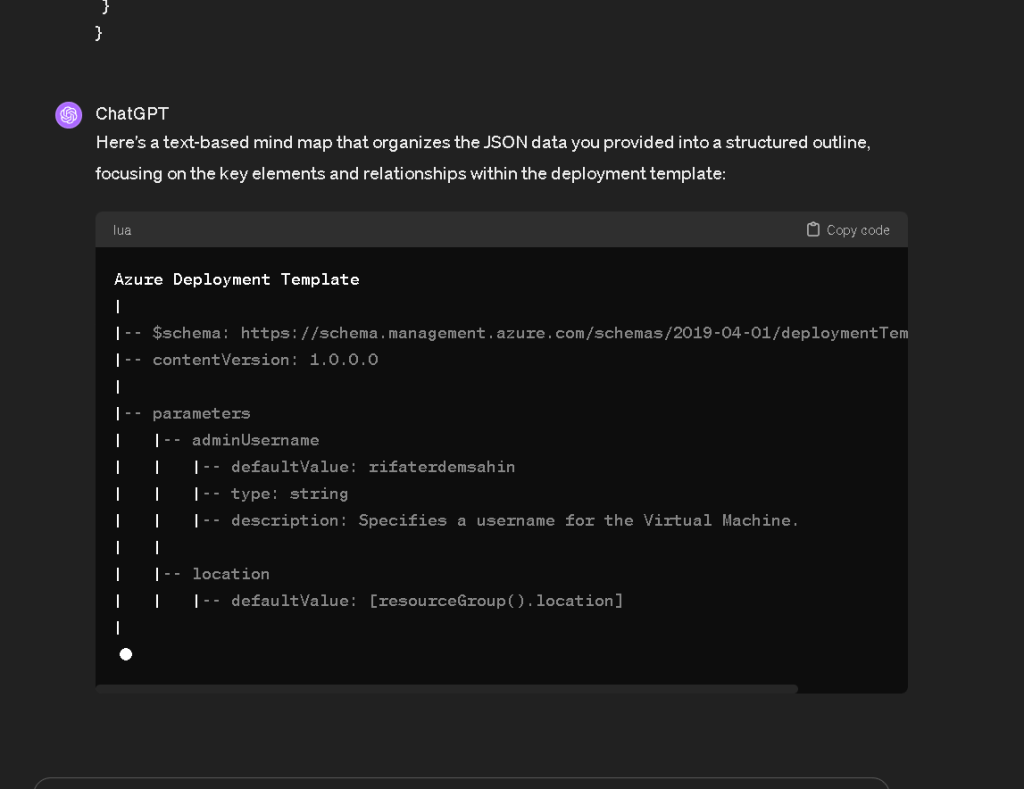Viewport: 1024px width, 789px height.
Task: Click the 'Azure Deployment Template' heading line
Action: click(236, 280)
